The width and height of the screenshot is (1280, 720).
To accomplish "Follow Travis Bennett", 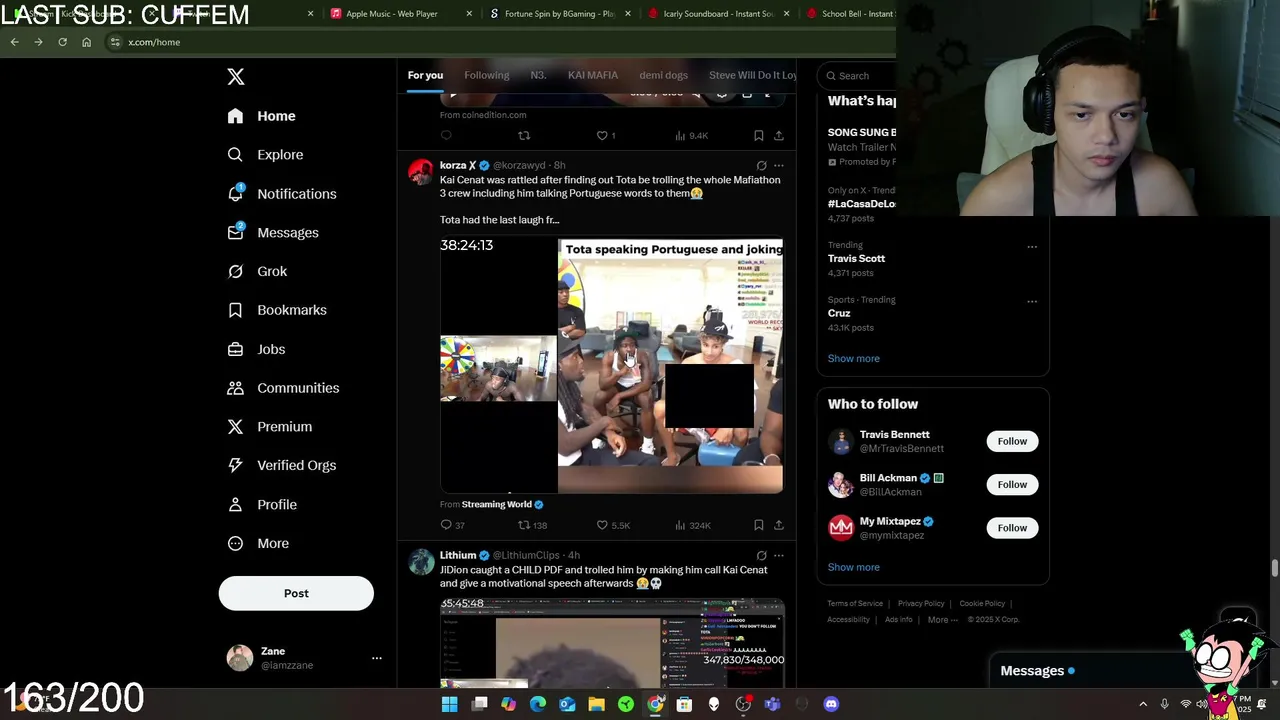I will [1012, 441].
